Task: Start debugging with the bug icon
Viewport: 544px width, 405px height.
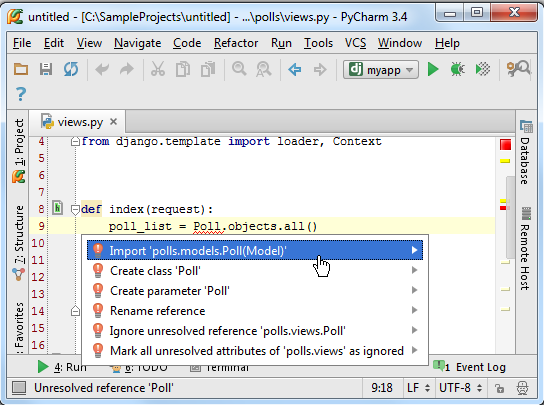Action: tap(458, 69)
